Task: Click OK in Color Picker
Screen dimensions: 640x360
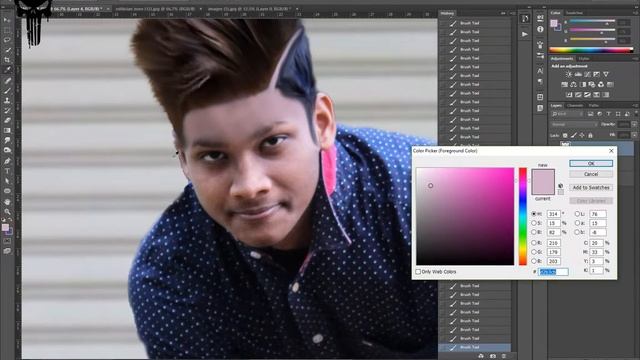Action: (591, 163)
